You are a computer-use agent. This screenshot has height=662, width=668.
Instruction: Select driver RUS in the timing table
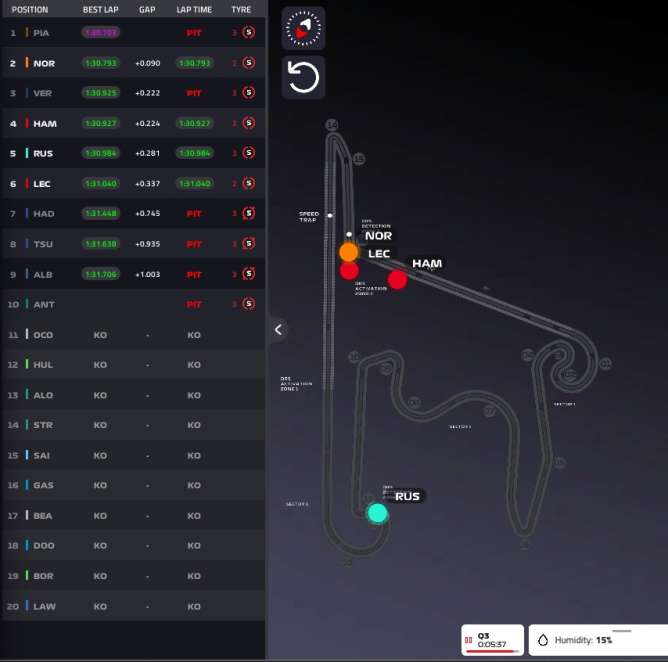(x=133, y=153)
